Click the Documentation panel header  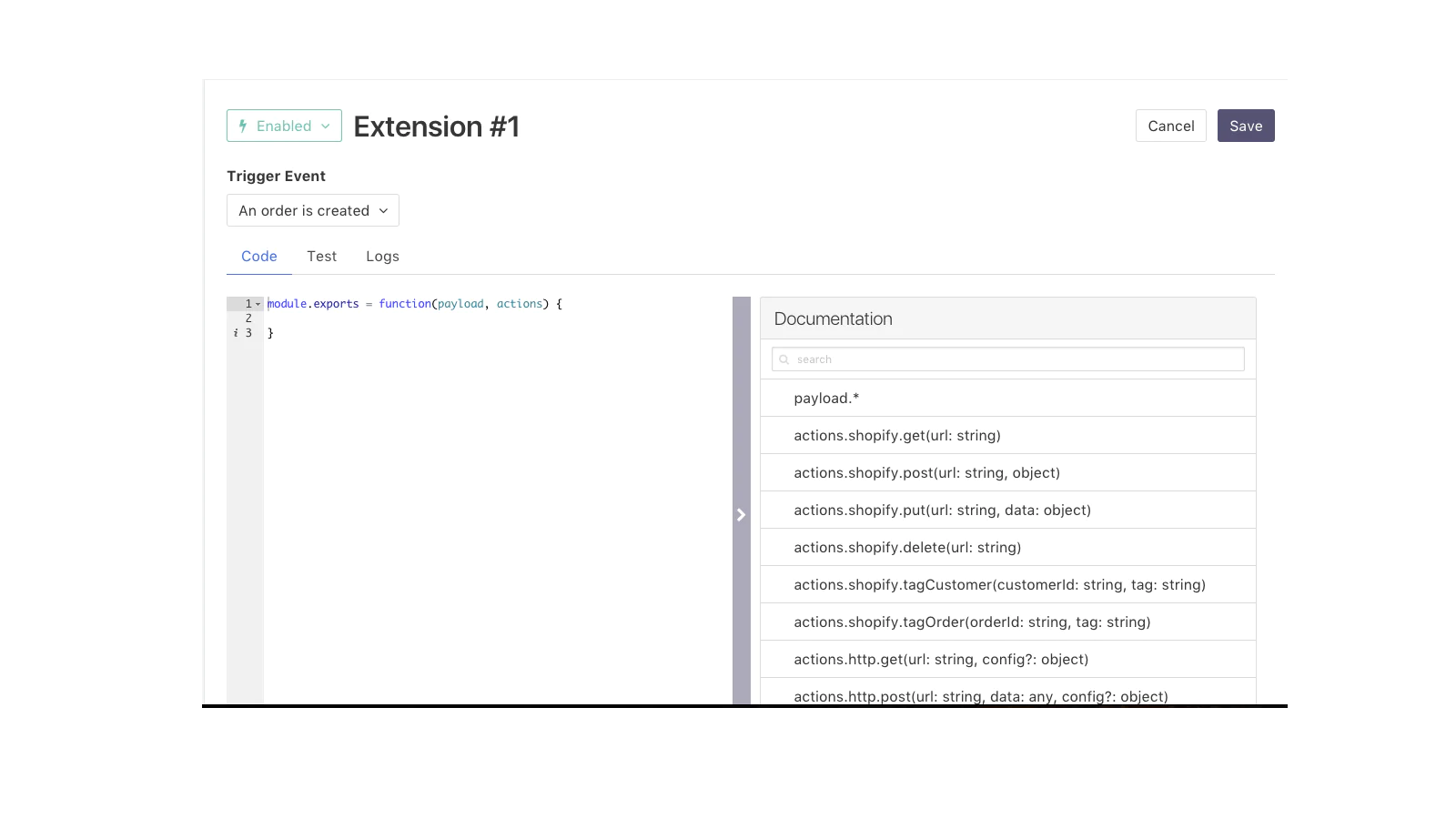point(1008,318)
